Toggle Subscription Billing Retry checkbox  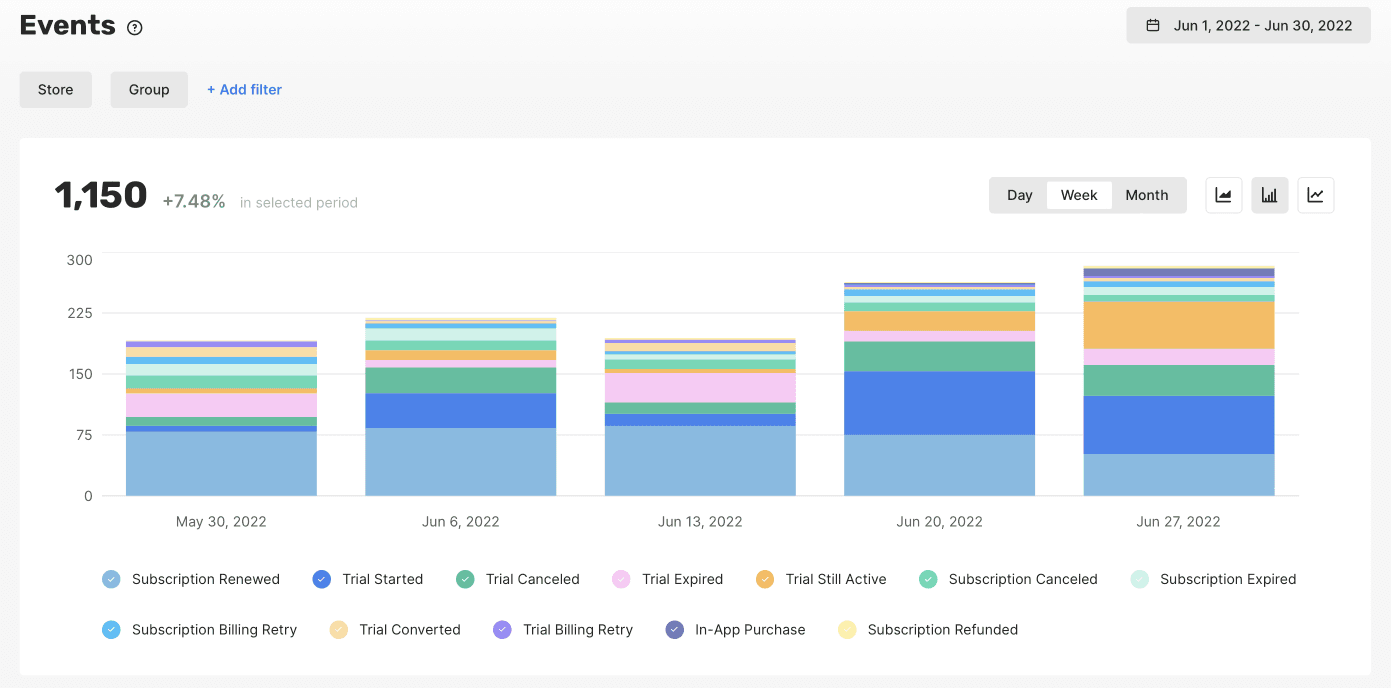[x=111, y=630]
